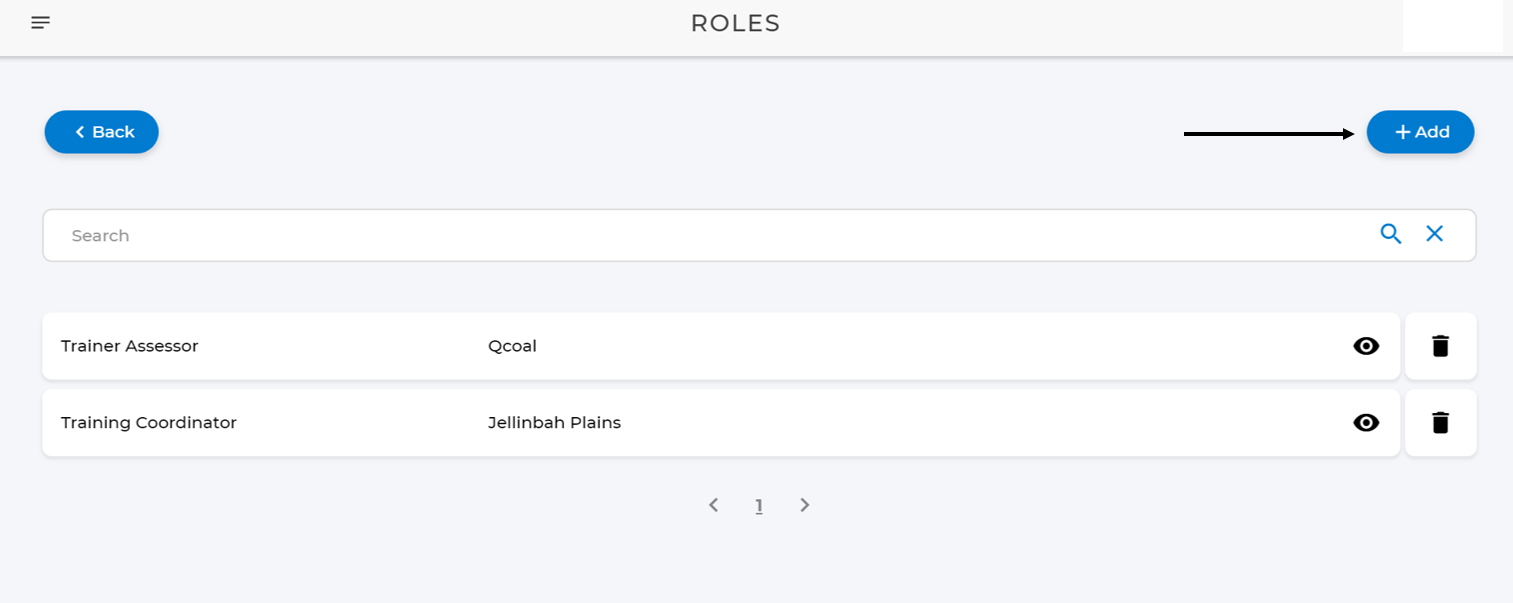The width and height of the screenshot is (1513, 603).
Task: Click the Back button
Action: click(x=102, y=132)
